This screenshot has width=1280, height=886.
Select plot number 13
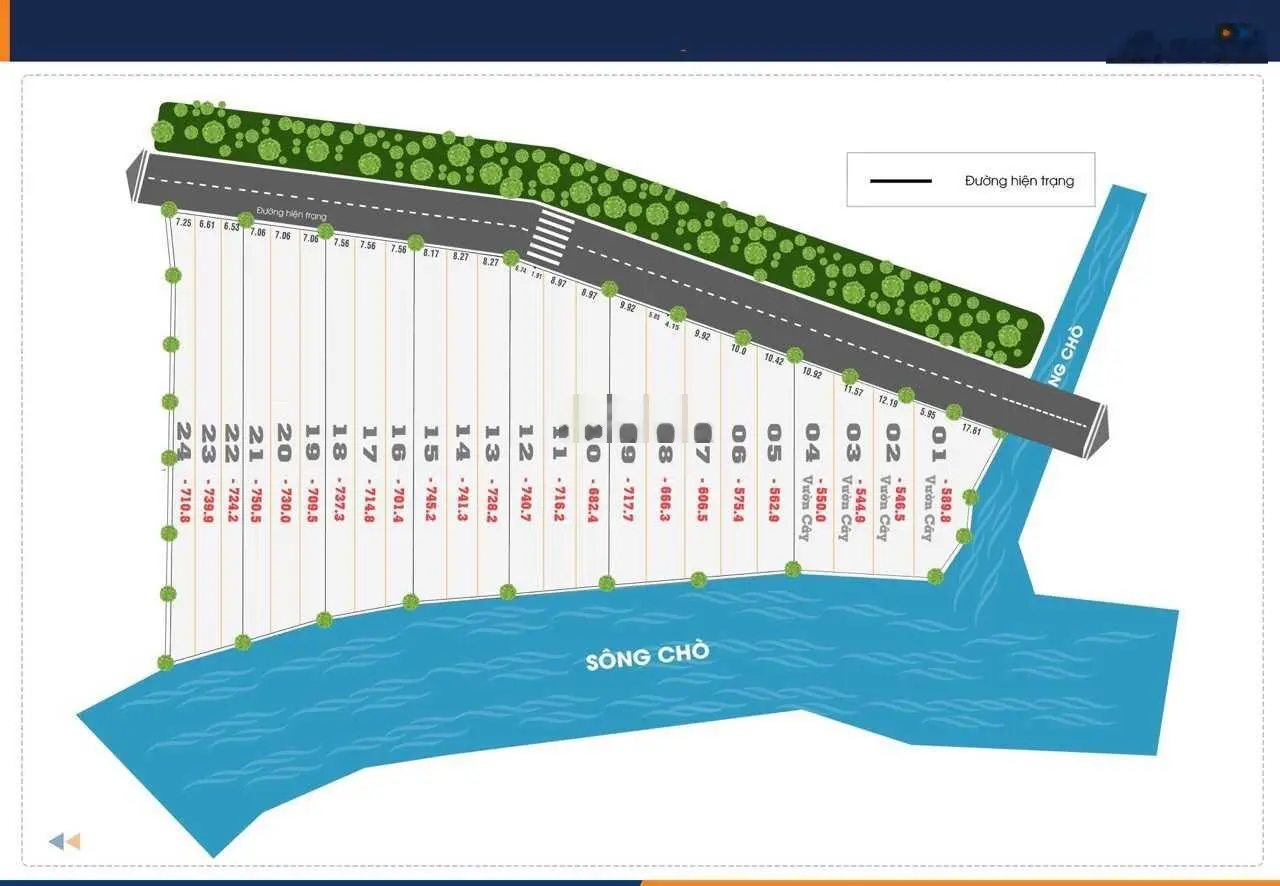[x=492, y=442]
